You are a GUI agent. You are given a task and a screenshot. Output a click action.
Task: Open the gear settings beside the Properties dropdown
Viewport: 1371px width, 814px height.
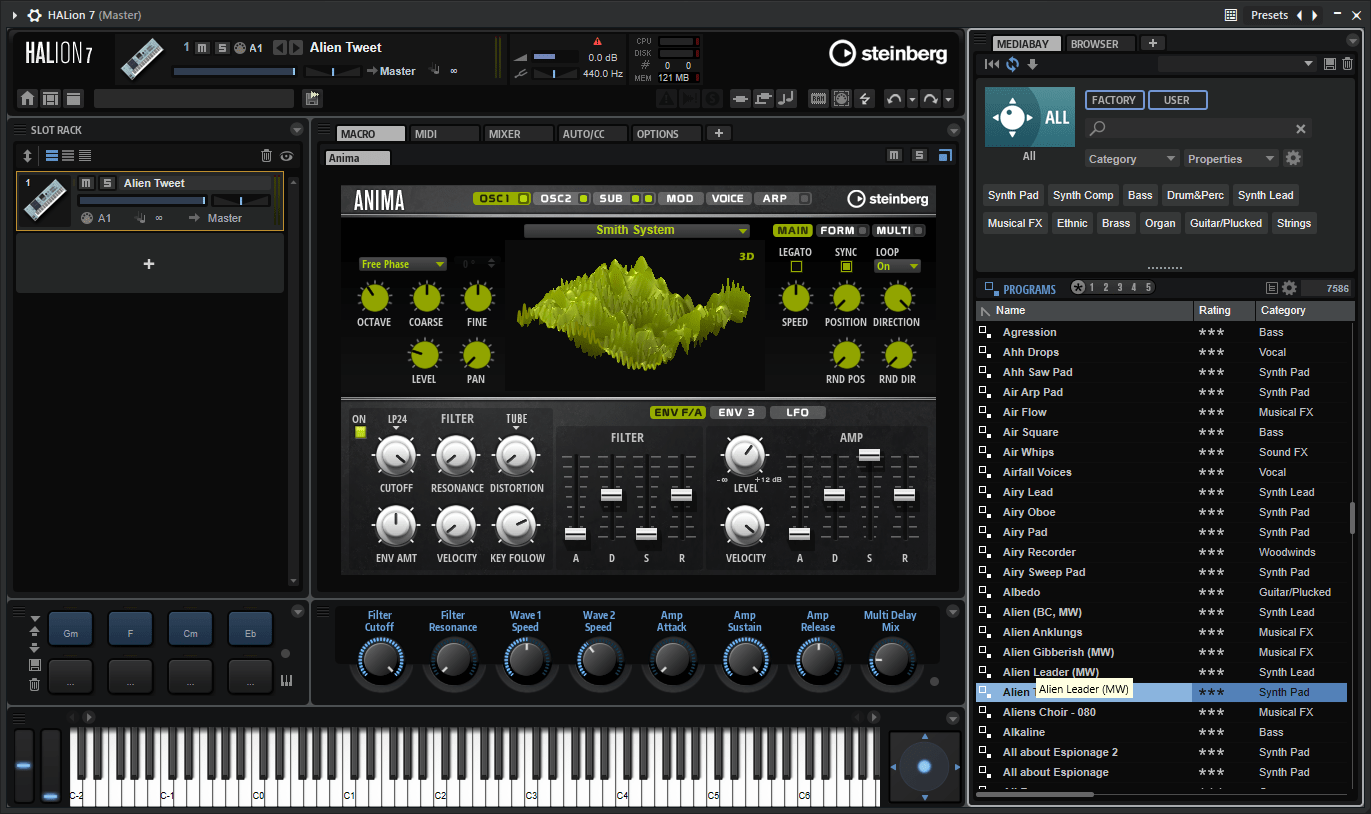1293,158
